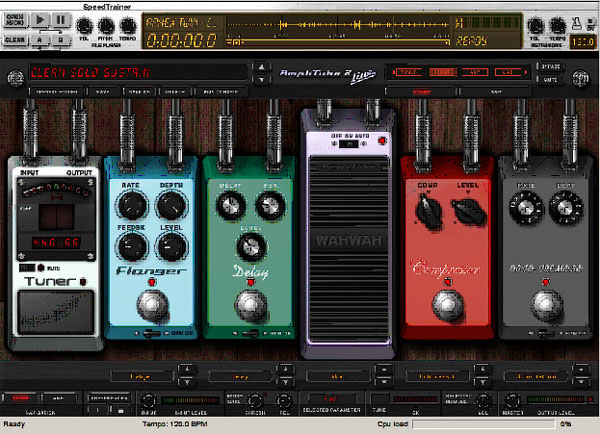Click the file player Vol knob
This screenshot has width=600, height=434.
[84, 26]
